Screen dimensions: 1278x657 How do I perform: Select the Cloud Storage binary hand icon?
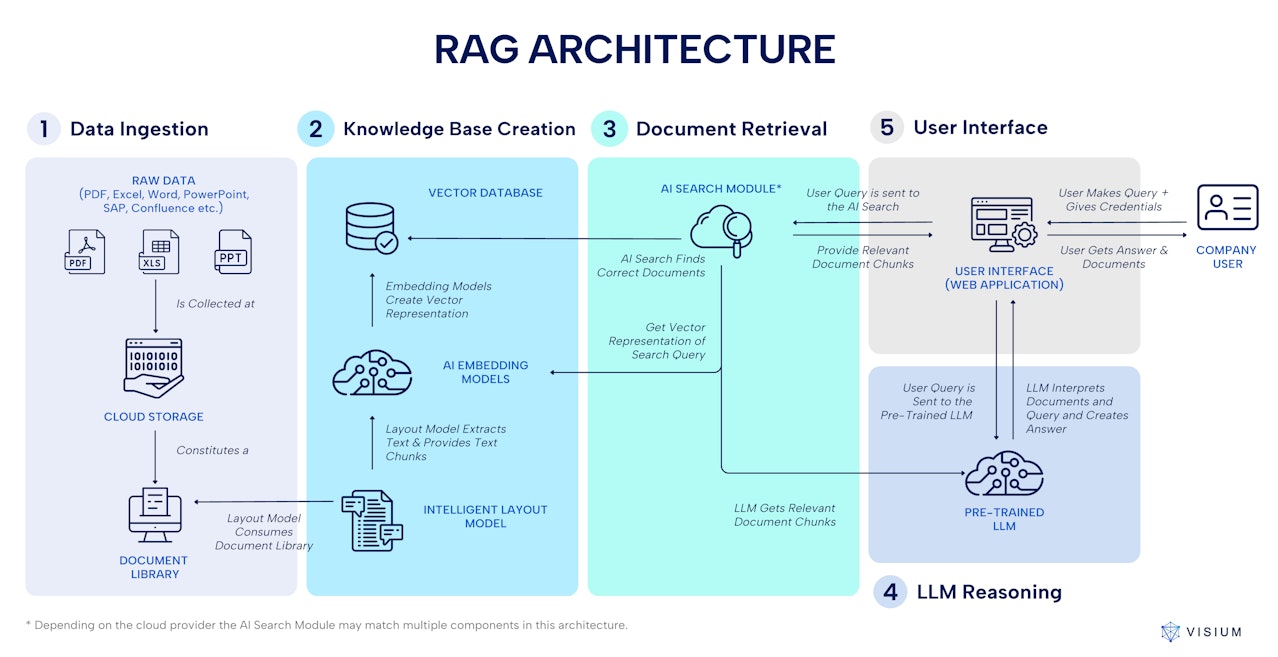point(153,370)
